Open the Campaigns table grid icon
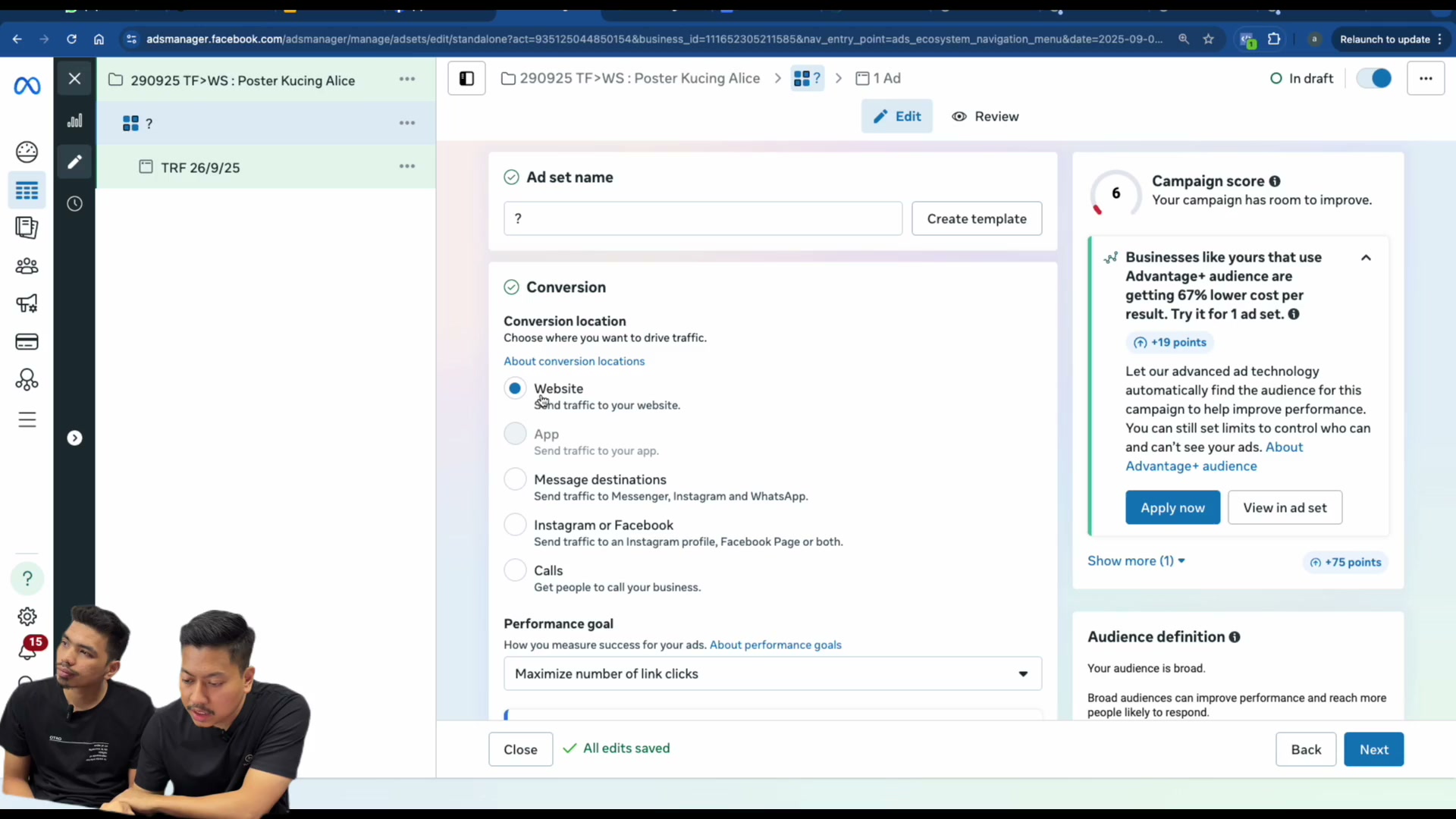Screen dimensions: 1456x819 27,190
